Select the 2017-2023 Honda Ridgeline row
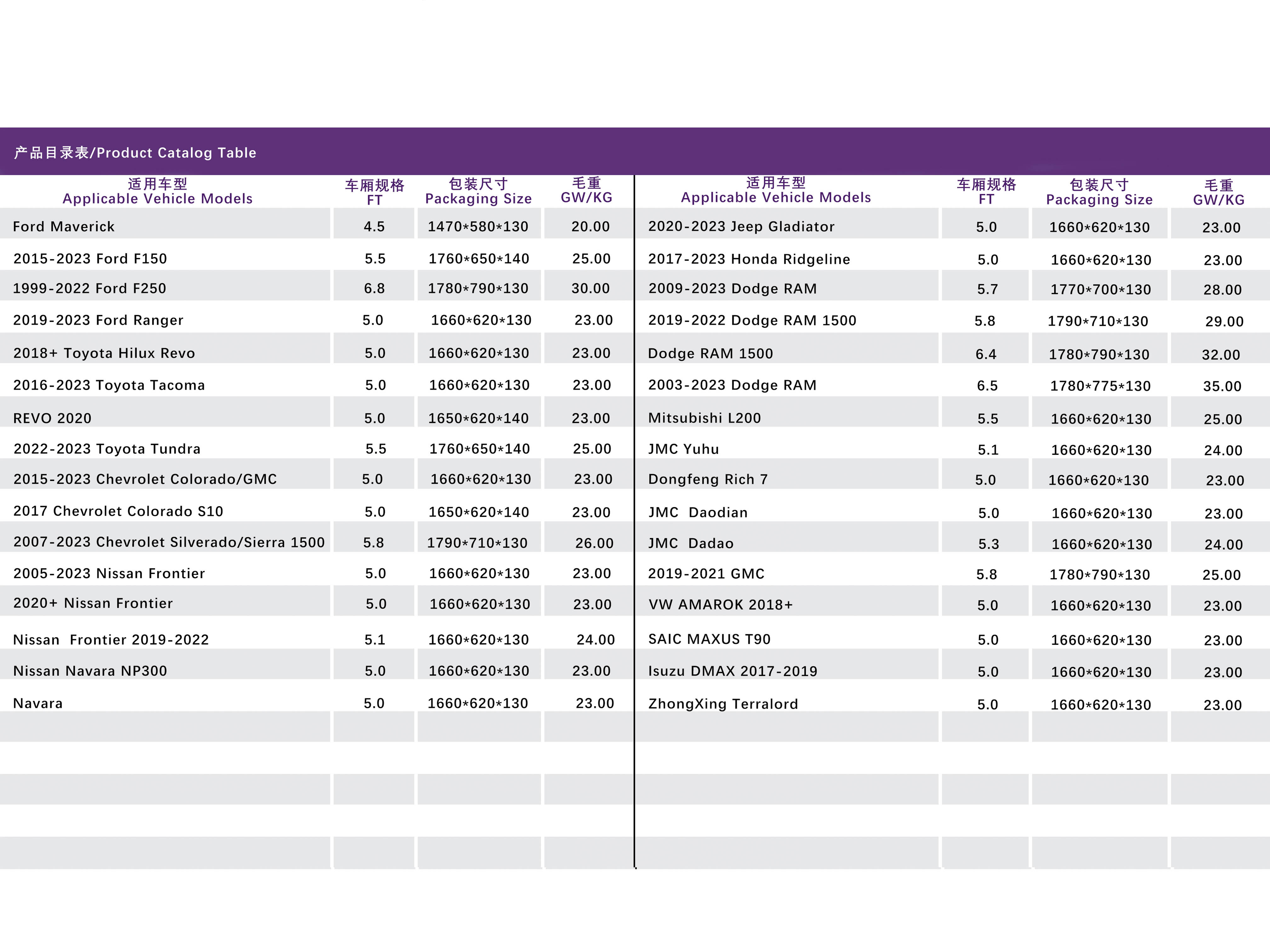This screenshot has height=952, width=1270. coord(749,259)
